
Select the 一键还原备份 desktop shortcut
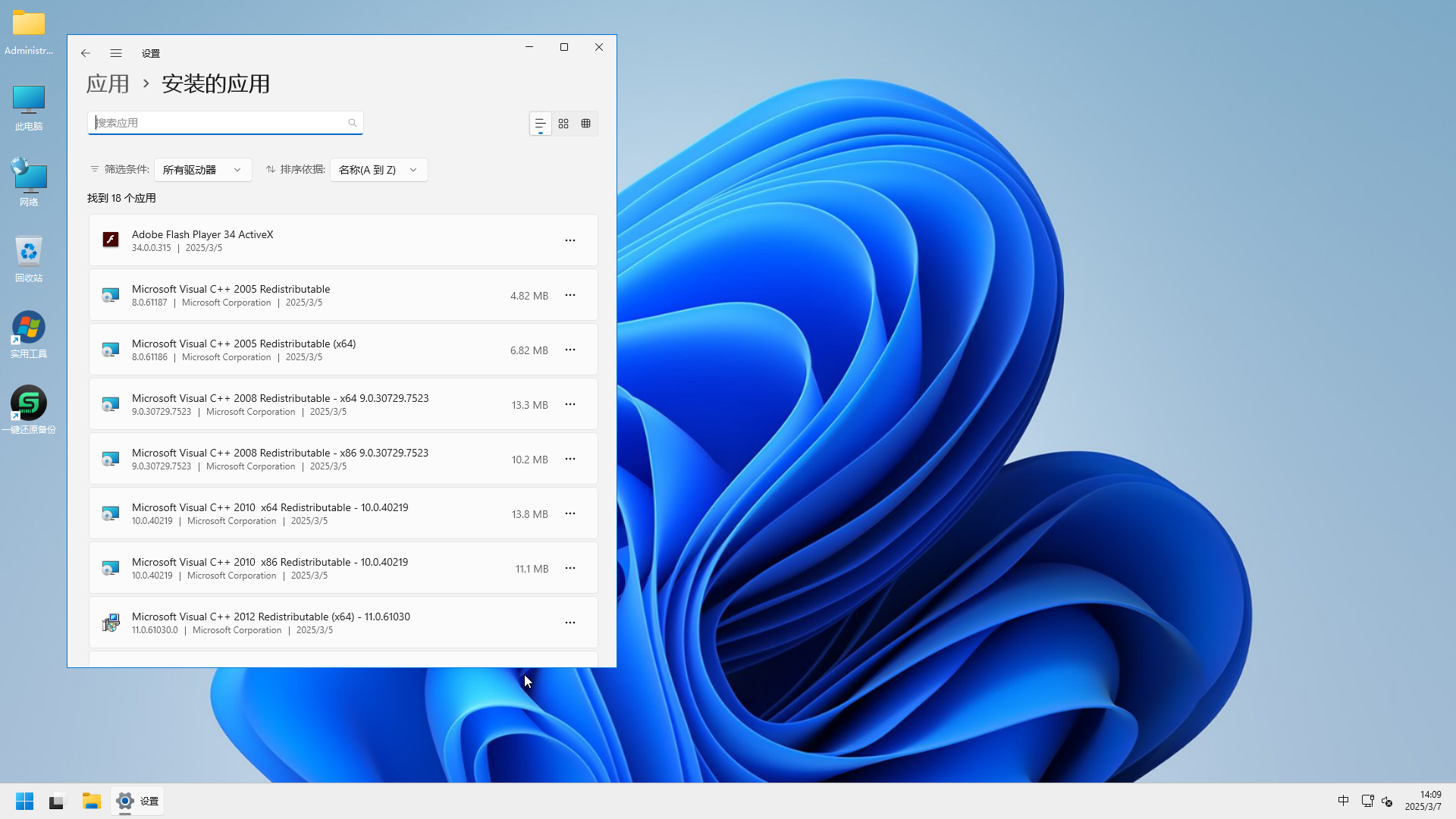point(29,410)
